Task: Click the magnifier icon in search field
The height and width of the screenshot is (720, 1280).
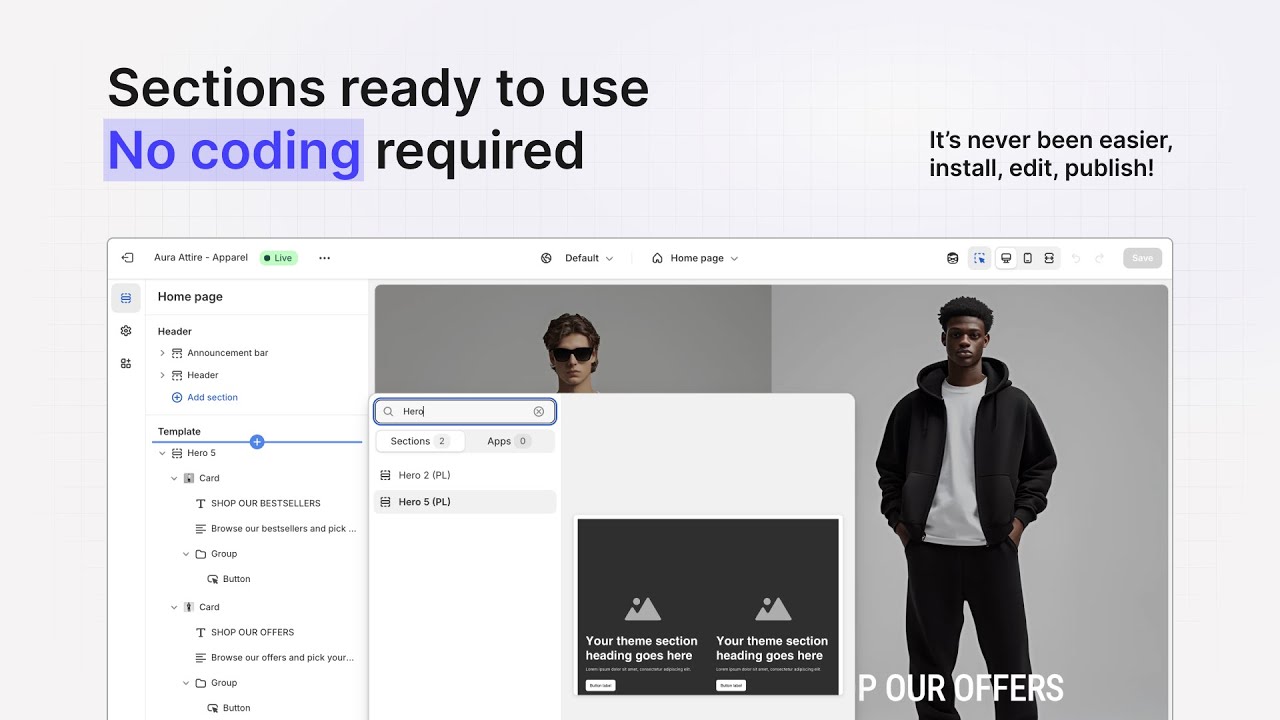Action: [389, 411]
